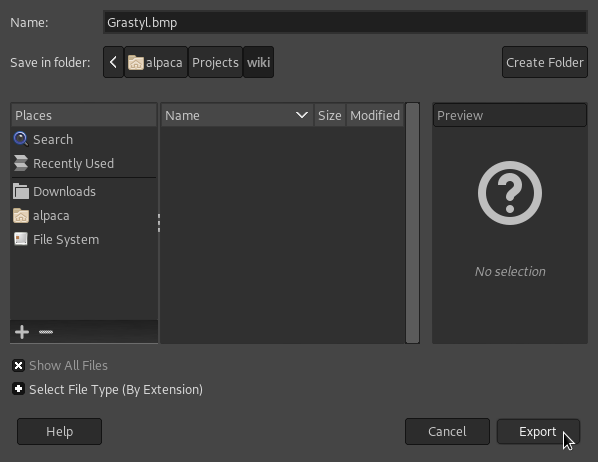Click the question mark preview icon
598x462 pixels.
coord(510,193)
